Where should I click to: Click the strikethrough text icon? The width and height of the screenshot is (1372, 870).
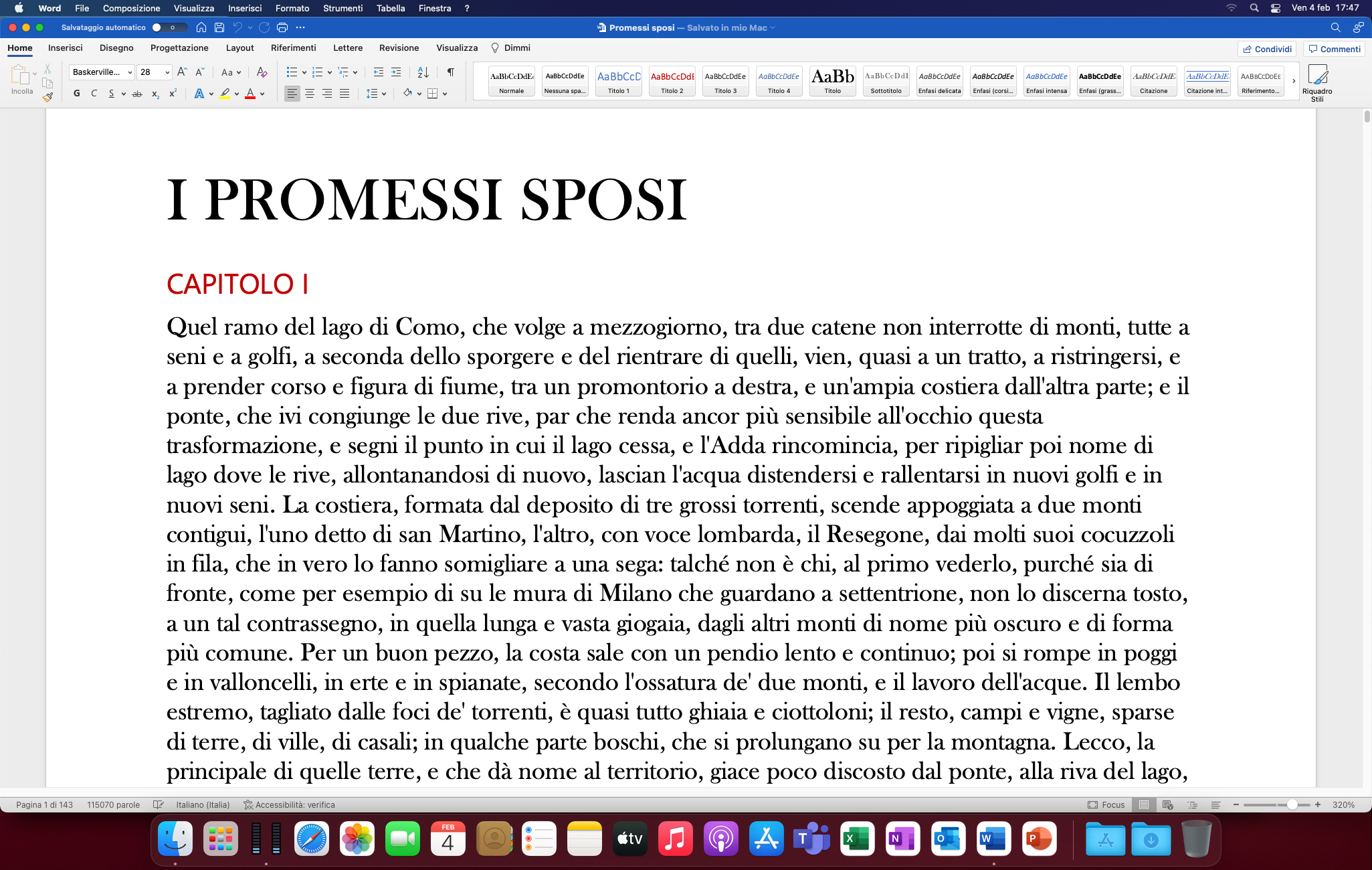click(x=137, y=94)
